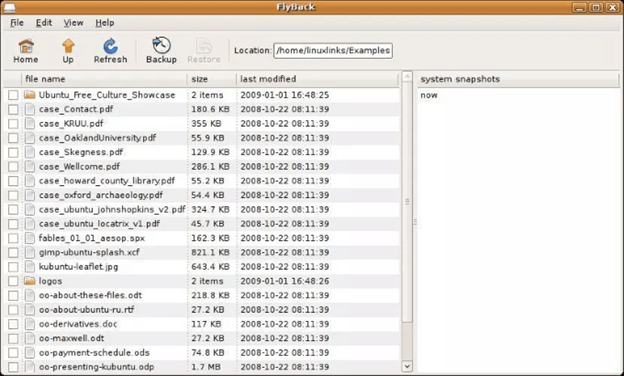The width and height of the screenshot is (624, 376).
Task: Click file icon of oo-payment-schedule.ods
Action: click(x=29, y=353)
